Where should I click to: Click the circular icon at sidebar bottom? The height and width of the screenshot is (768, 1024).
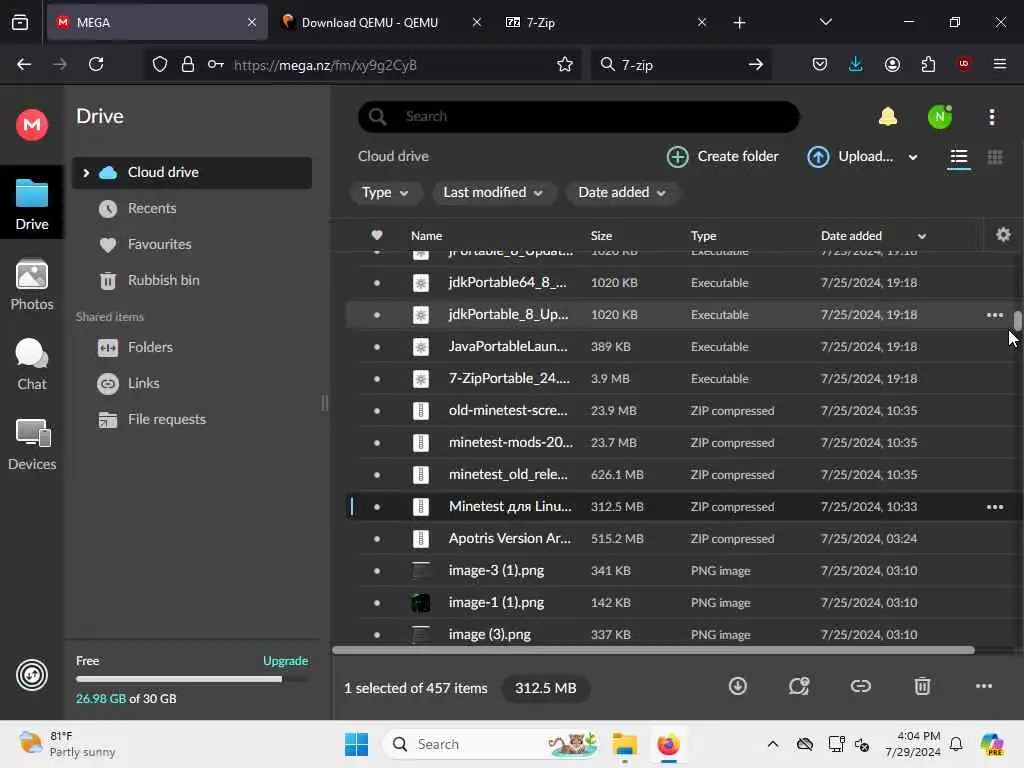(x=32, y=675)
